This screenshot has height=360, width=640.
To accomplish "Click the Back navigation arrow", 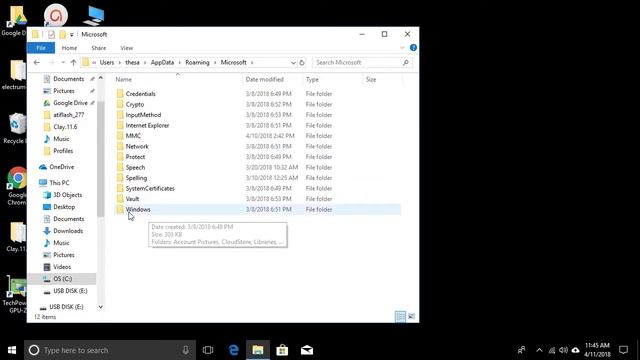I will (37, 62).
